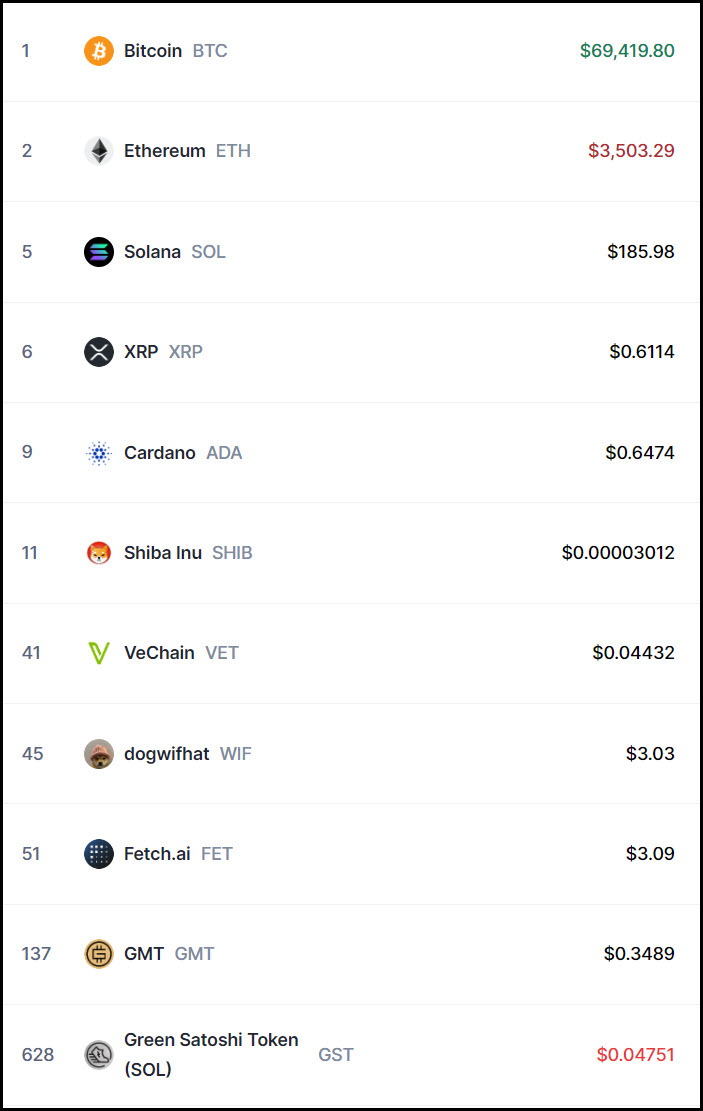Click the gold GMT coin icon
The width and height of the screenshot is (703, 1111).
tap(99, 954)
